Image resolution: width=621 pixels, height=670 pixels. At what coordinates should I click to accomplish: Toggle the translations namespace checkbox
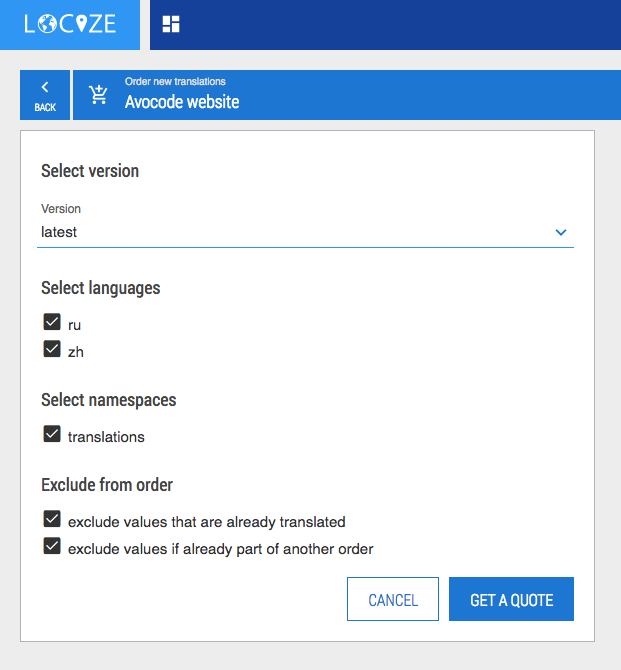pyautogui.click(x=52, y=434)
